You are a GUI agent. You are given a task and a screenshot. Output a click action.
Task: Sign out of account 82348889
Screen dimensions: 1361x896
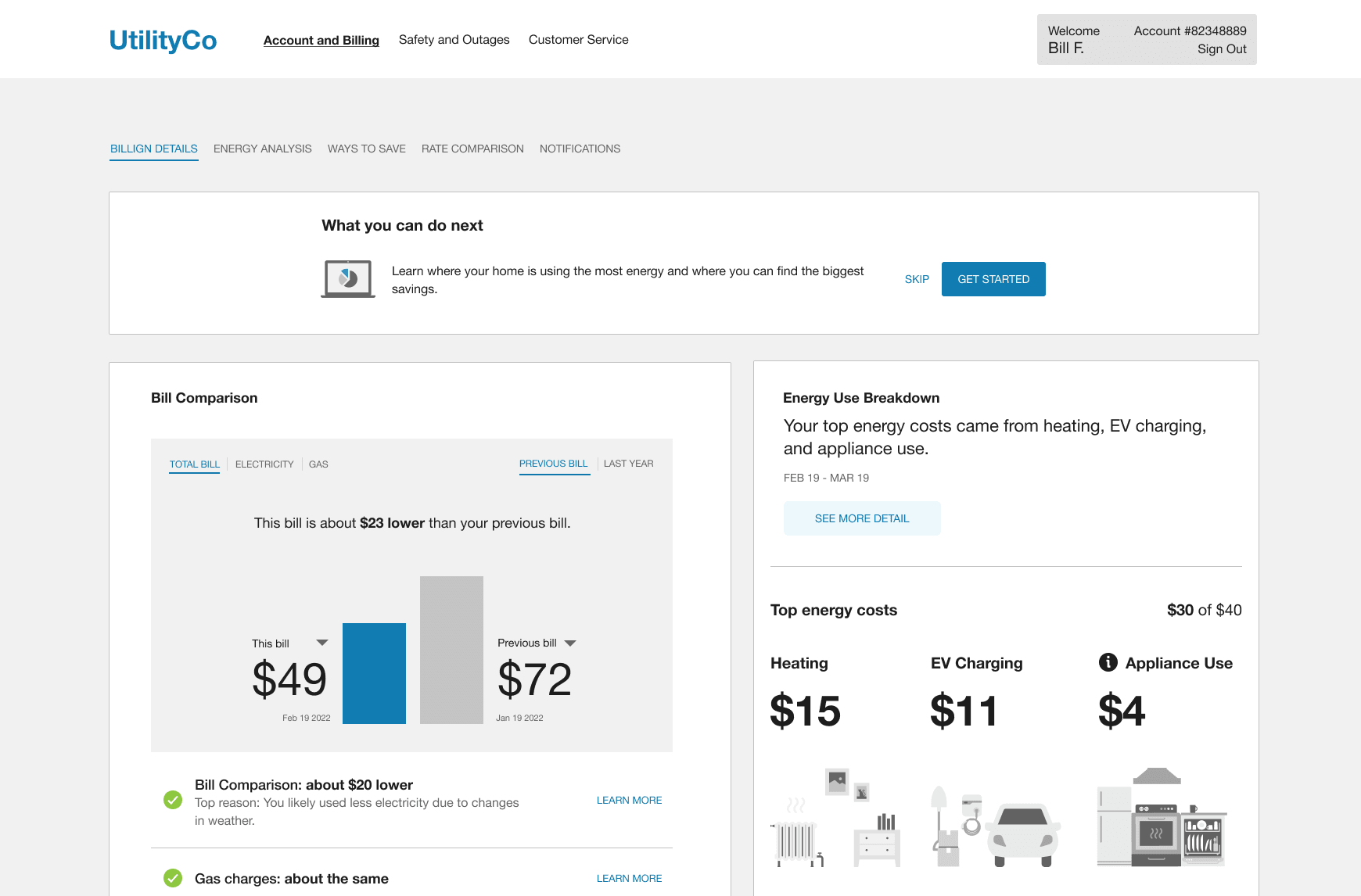point(1221,48)
